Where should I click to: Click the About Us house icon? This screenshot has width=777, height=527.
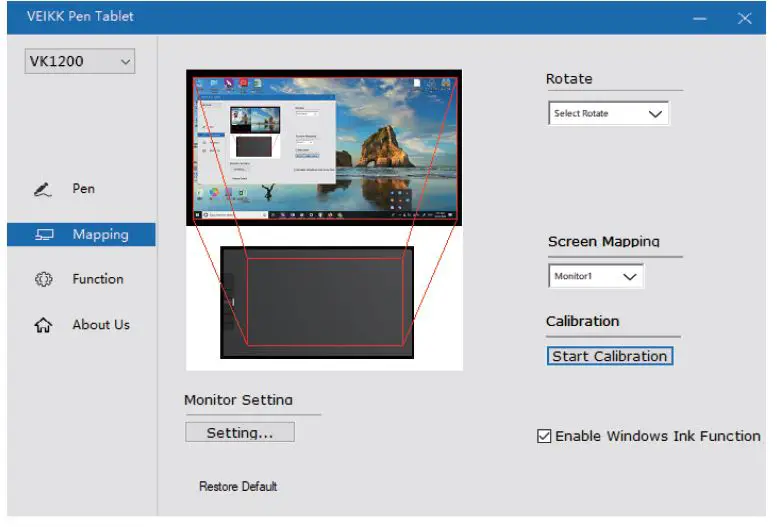[43, 325]
